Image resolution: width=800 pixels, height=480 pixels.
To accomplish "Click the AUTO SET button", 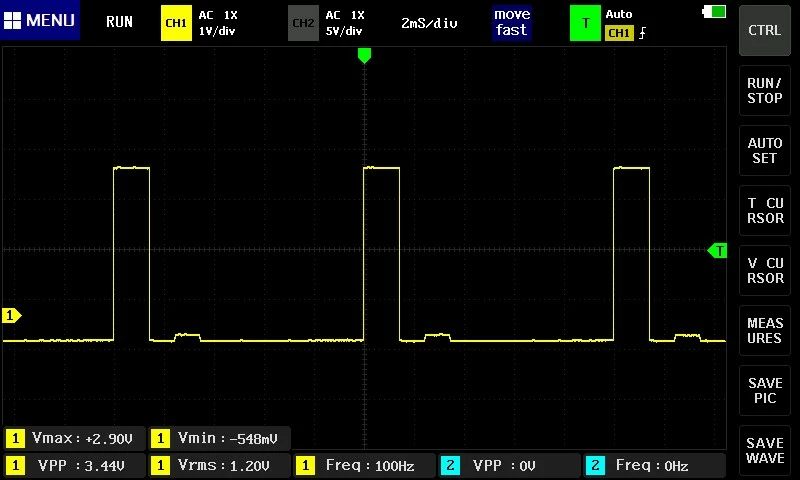I will tap(764, 150).
